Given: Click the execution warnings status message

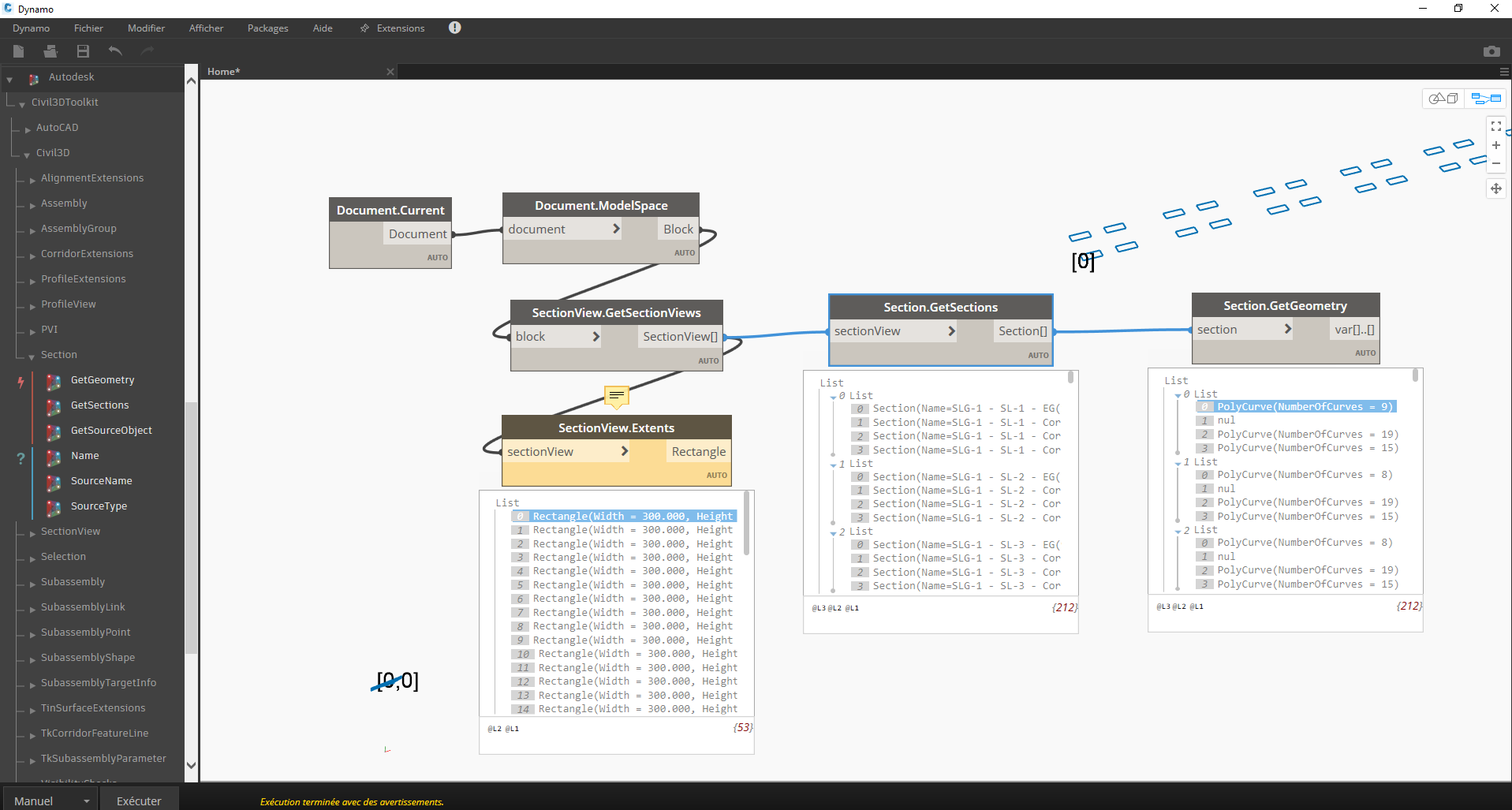Looking at the screenshot, I should pos(352,802).
